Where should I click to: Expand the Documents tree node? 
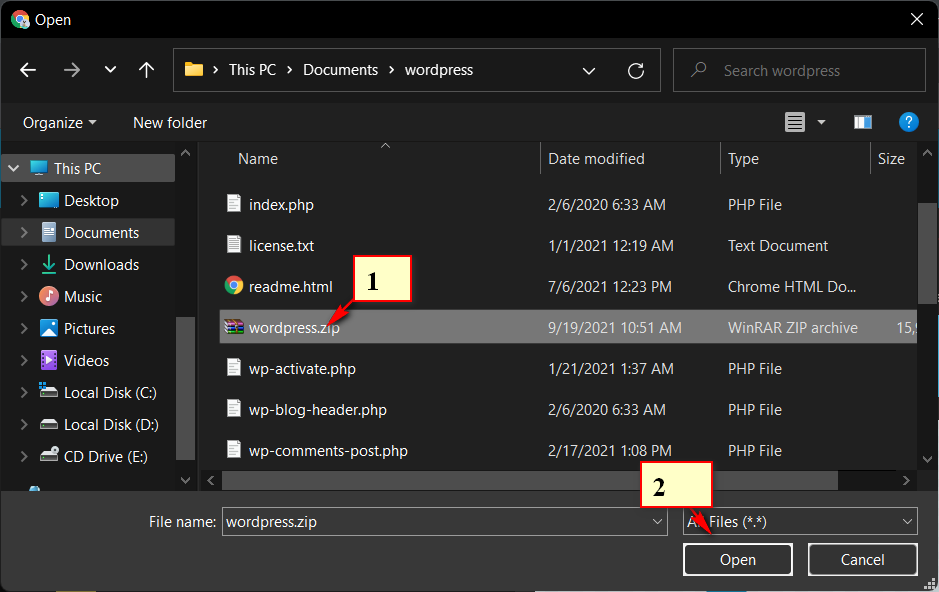24,232
